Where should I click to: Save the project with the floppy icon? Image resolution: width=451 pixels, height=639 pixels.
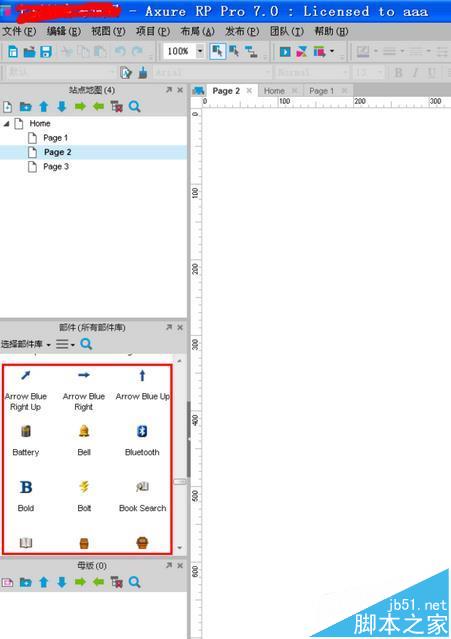[x=46, y=52]
